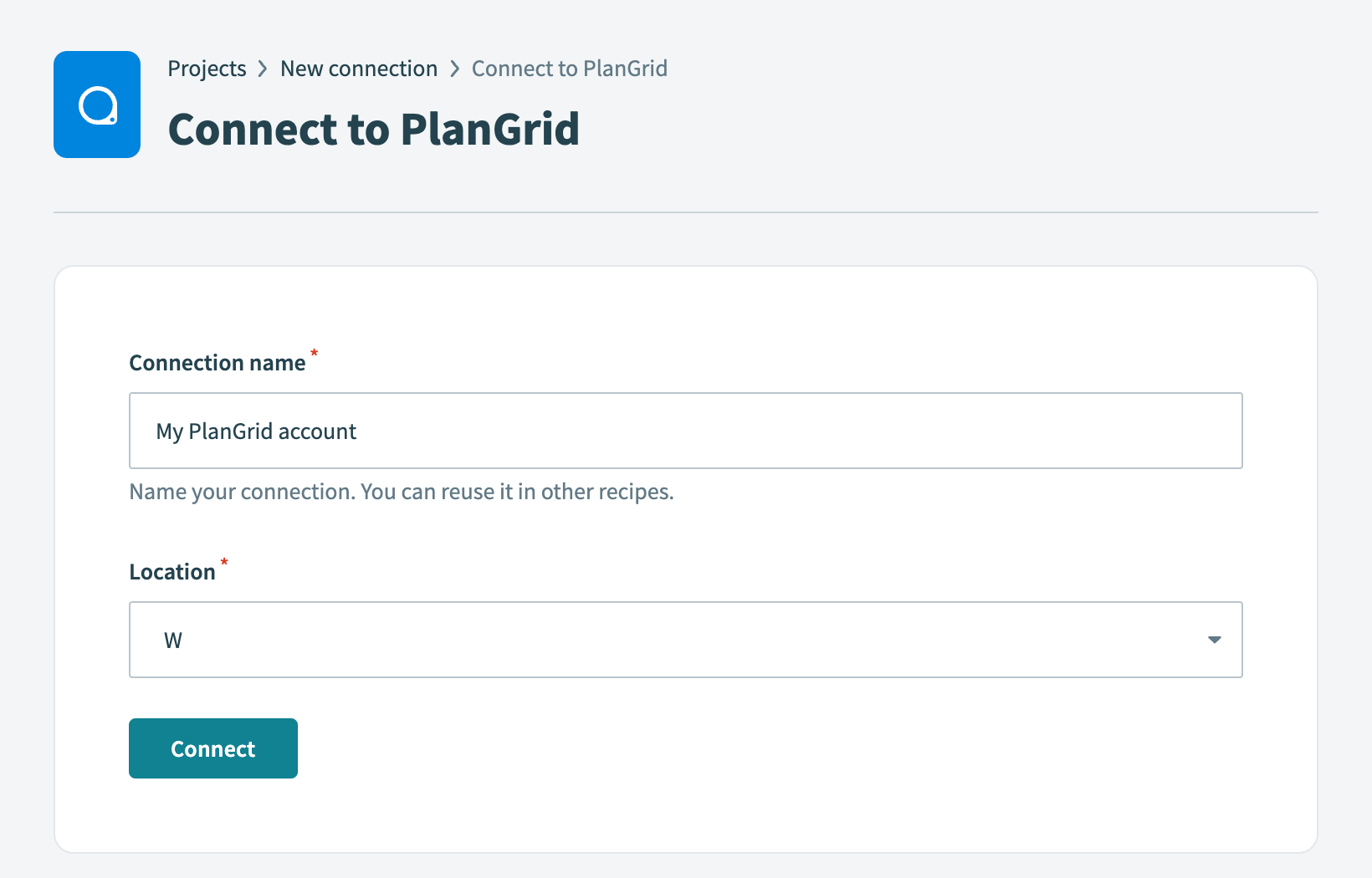Screen dimensions: 1372x878
Task: Select New connection in the breadcrumb trail
Action: click(x=359, y=69)
